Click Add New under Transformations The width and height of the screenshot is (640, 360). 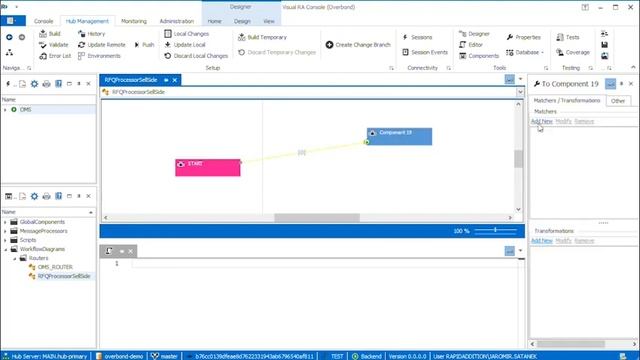pyautogui.click(x=541, y=241)
